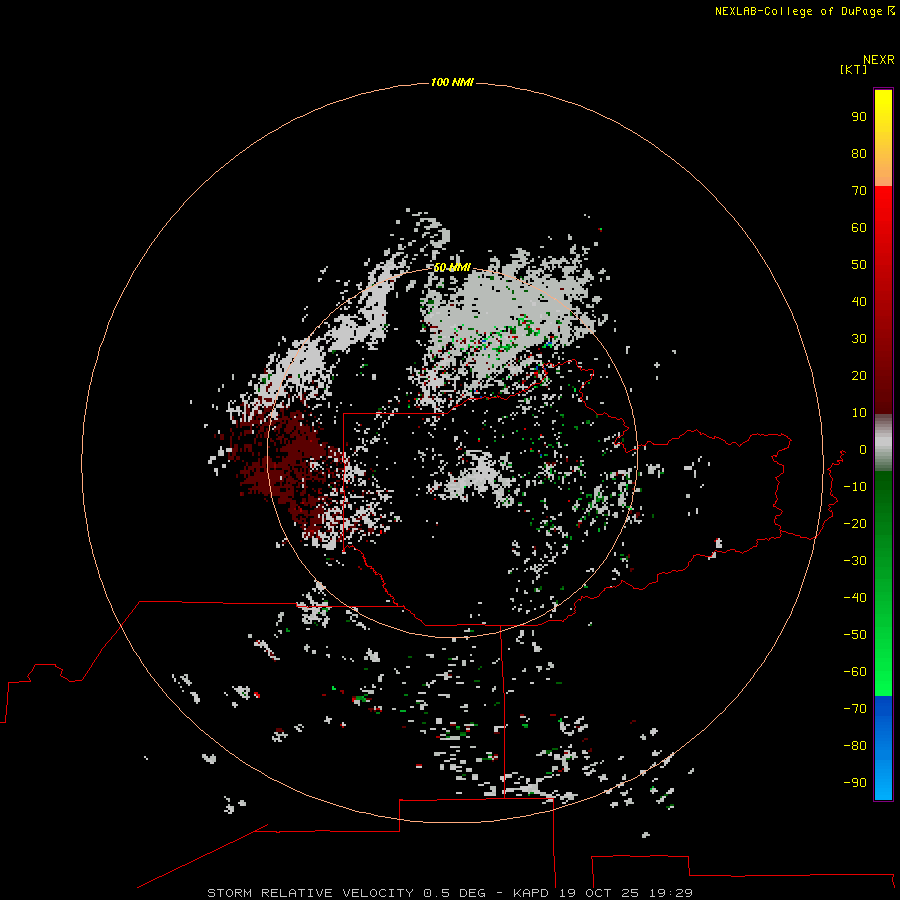Click the 90 value on the velocity scale
This screenshot has height=900, width=900.
pyautogui.click(x=859, y=117)
